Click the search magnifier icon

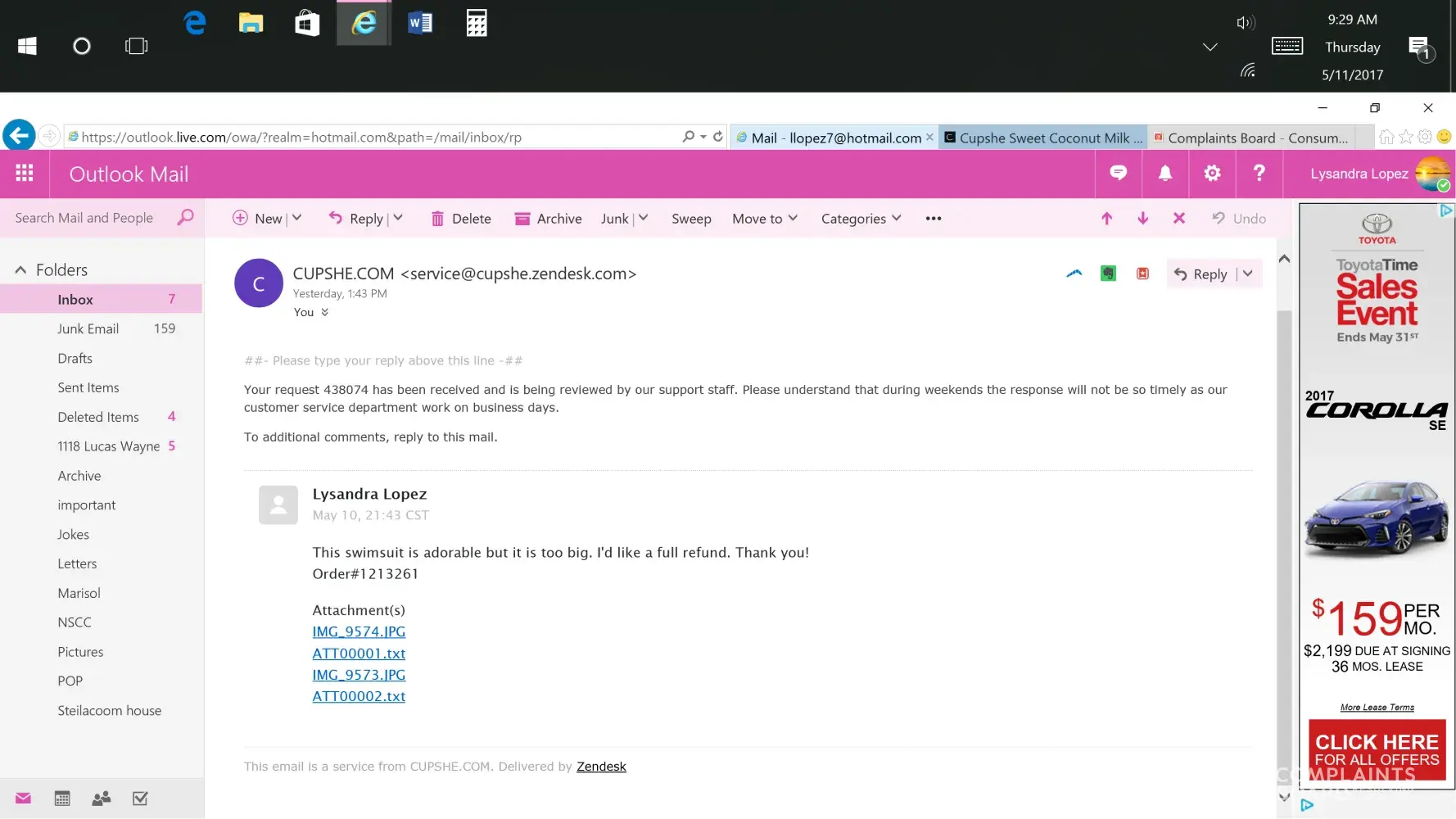point(186,217)
